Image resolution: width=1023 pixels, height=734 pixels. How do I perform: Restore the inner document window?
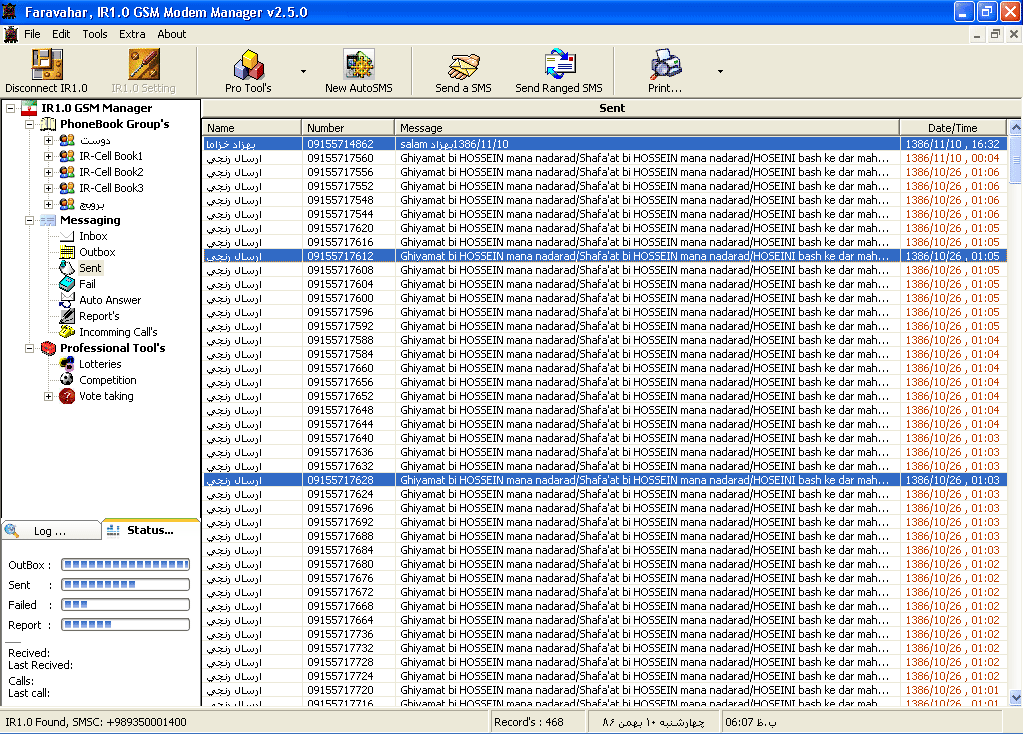pyautogui.click(x=995, y=35)
